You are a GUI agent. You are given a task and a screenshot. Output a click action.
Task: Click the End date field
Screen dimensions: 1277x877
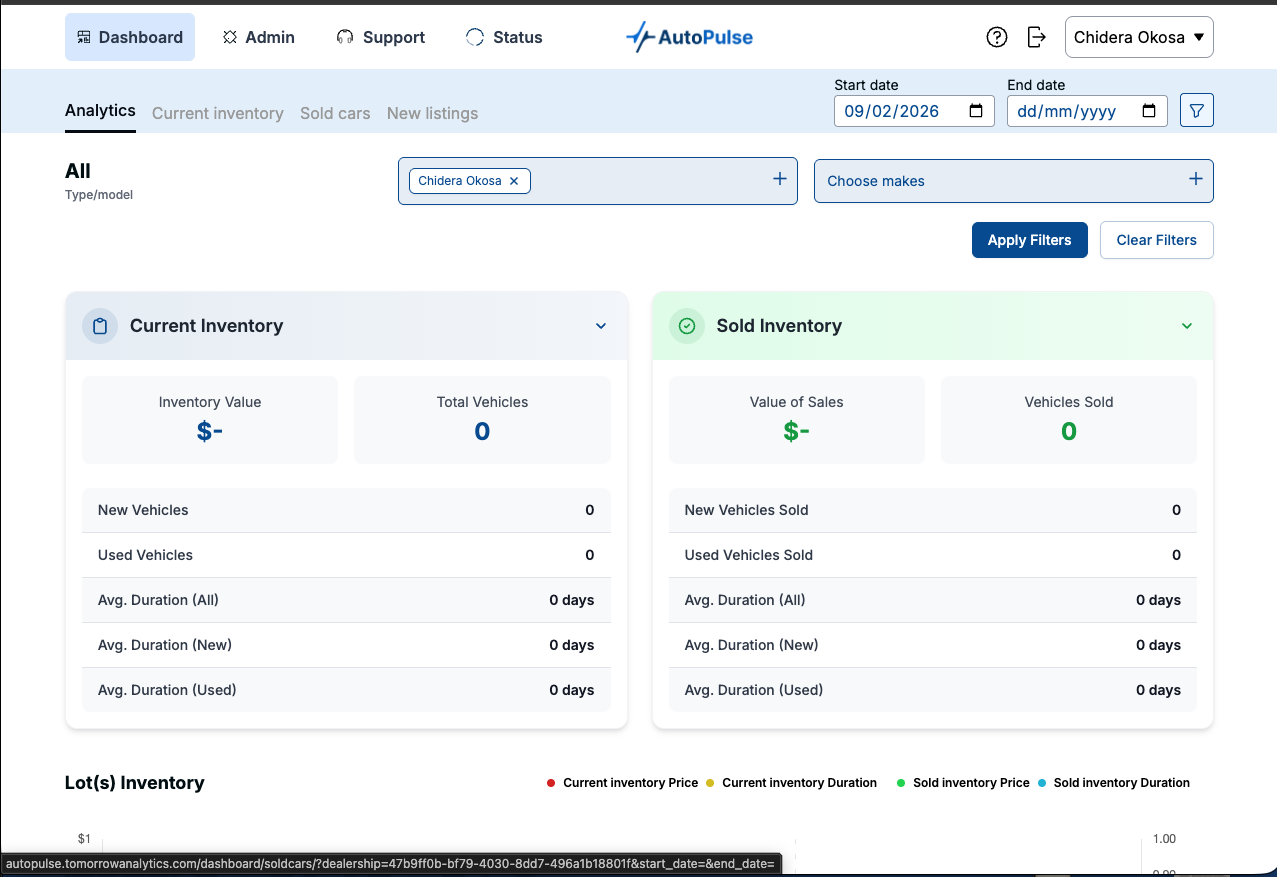tap(1087, 111)
